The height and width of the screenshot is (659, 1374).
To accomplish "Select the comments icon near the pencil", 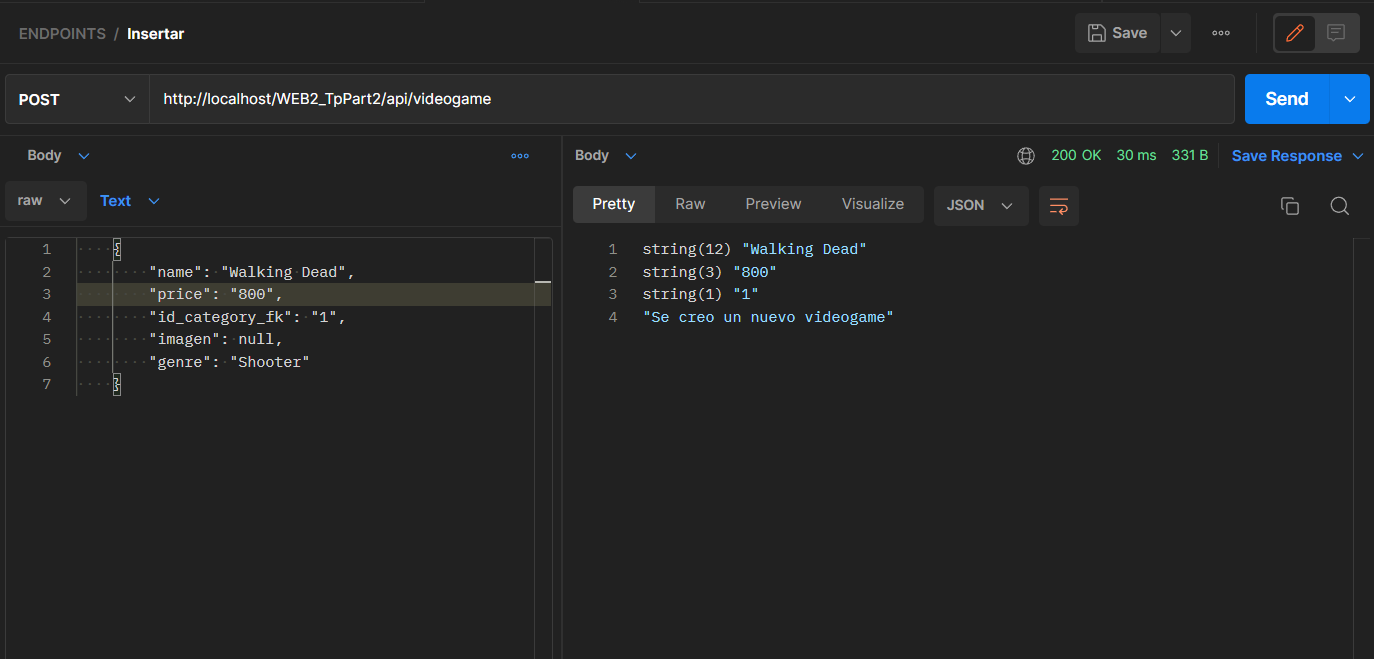I will [1337, 32].
